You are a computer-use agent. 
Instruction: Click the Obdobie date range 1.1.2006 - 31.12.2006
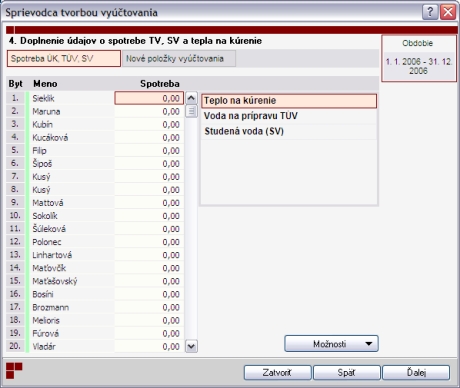pos(419,66)
